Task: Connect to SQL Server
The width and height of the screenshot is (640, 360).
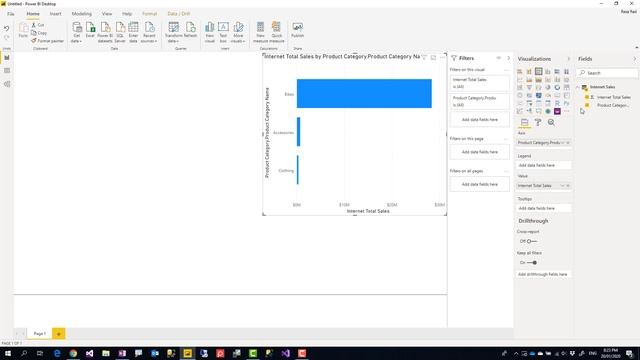Action: pos(120,32)
